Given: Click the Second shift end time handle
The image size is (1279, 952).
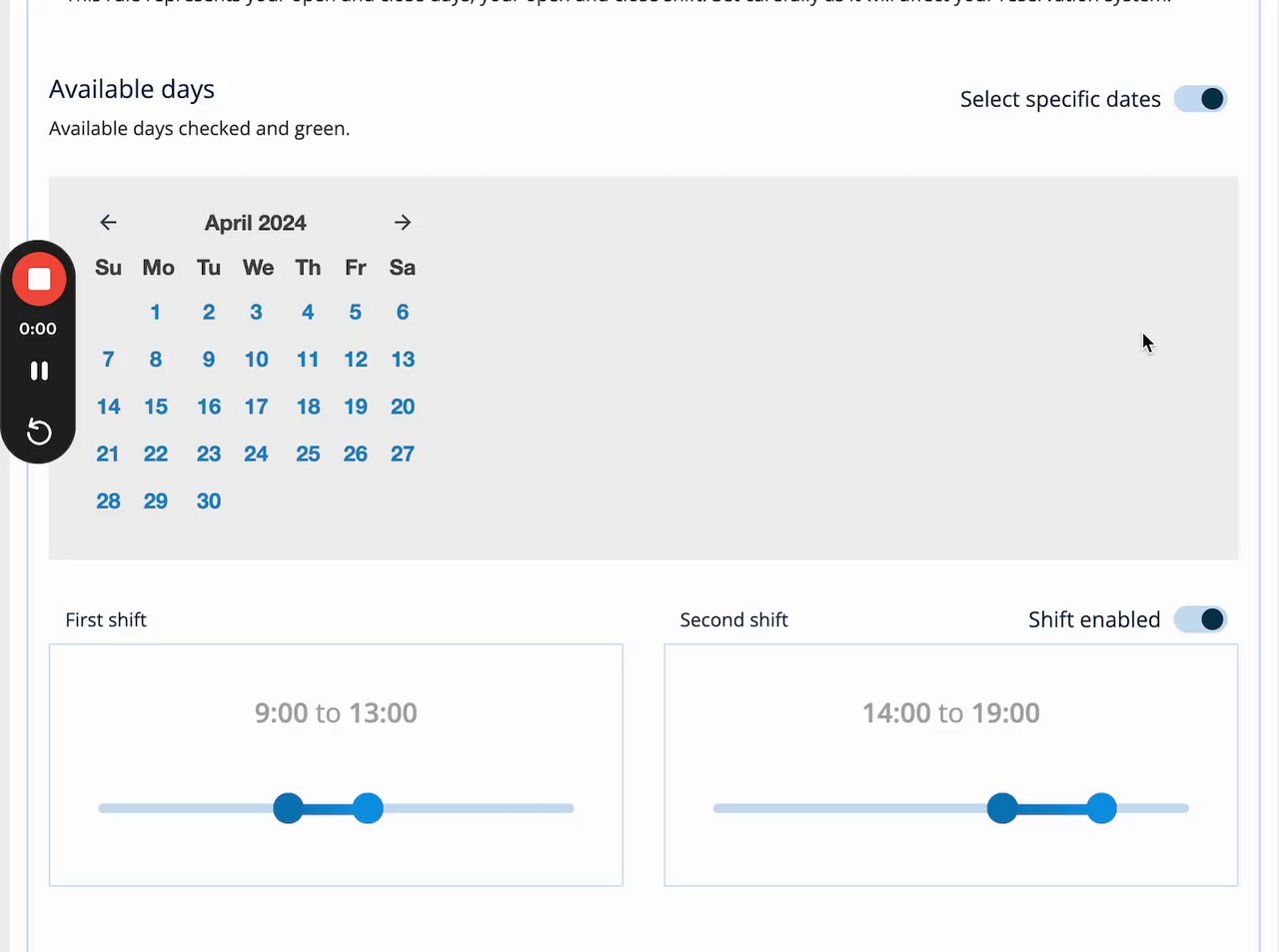Looking at the screenshot, I should (x=1101, y=808).
